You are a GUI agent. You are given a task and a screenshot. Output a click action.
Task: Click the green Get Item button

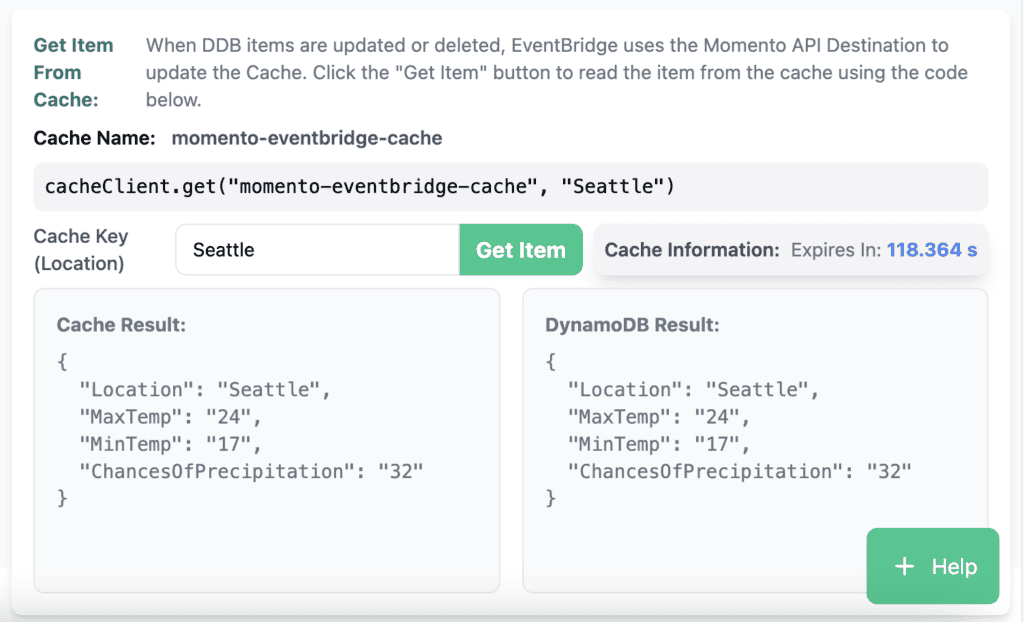click(520, 250)
